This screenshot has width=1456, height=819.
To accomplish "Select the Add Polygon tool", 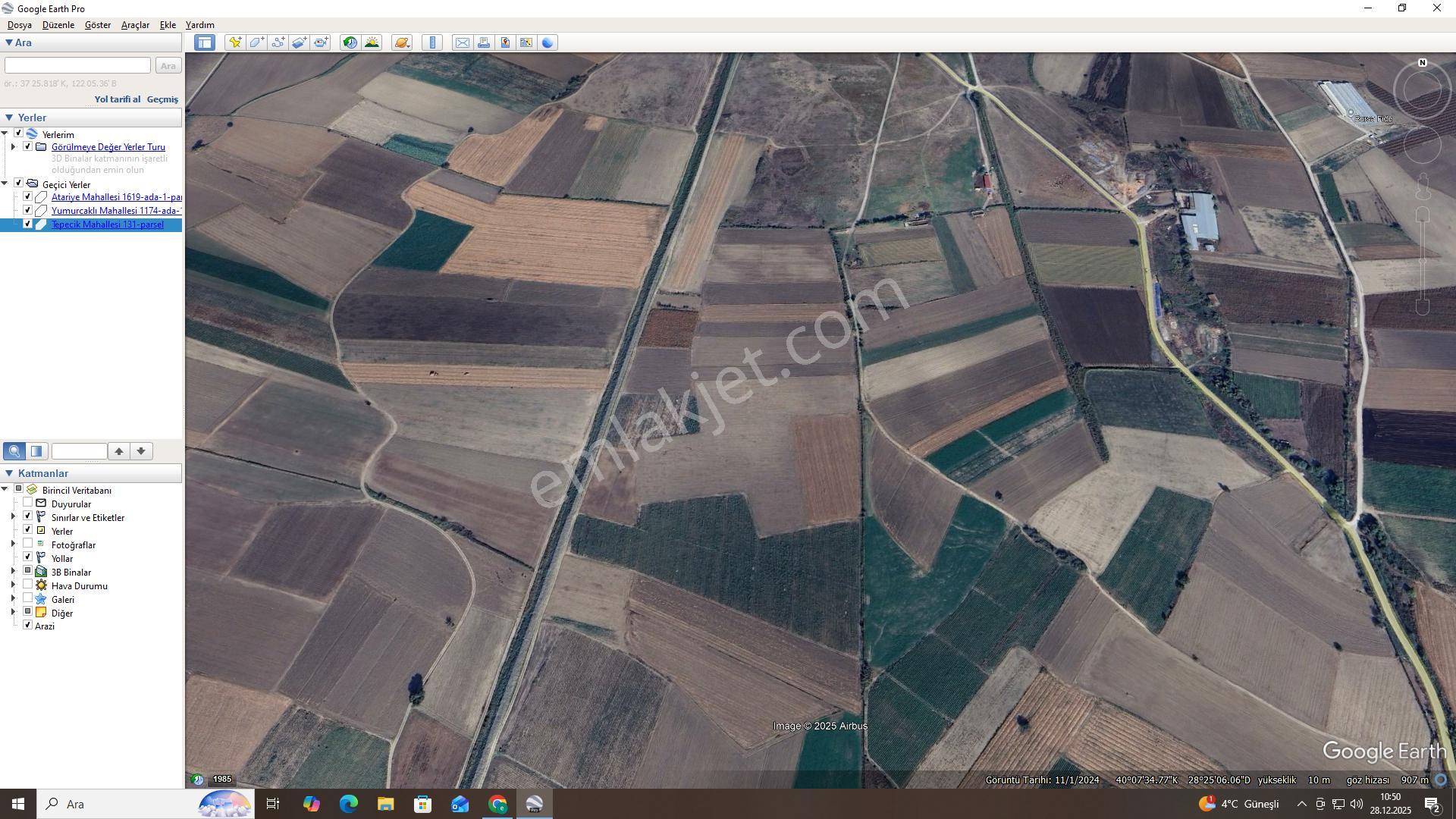I will (256, 42).
